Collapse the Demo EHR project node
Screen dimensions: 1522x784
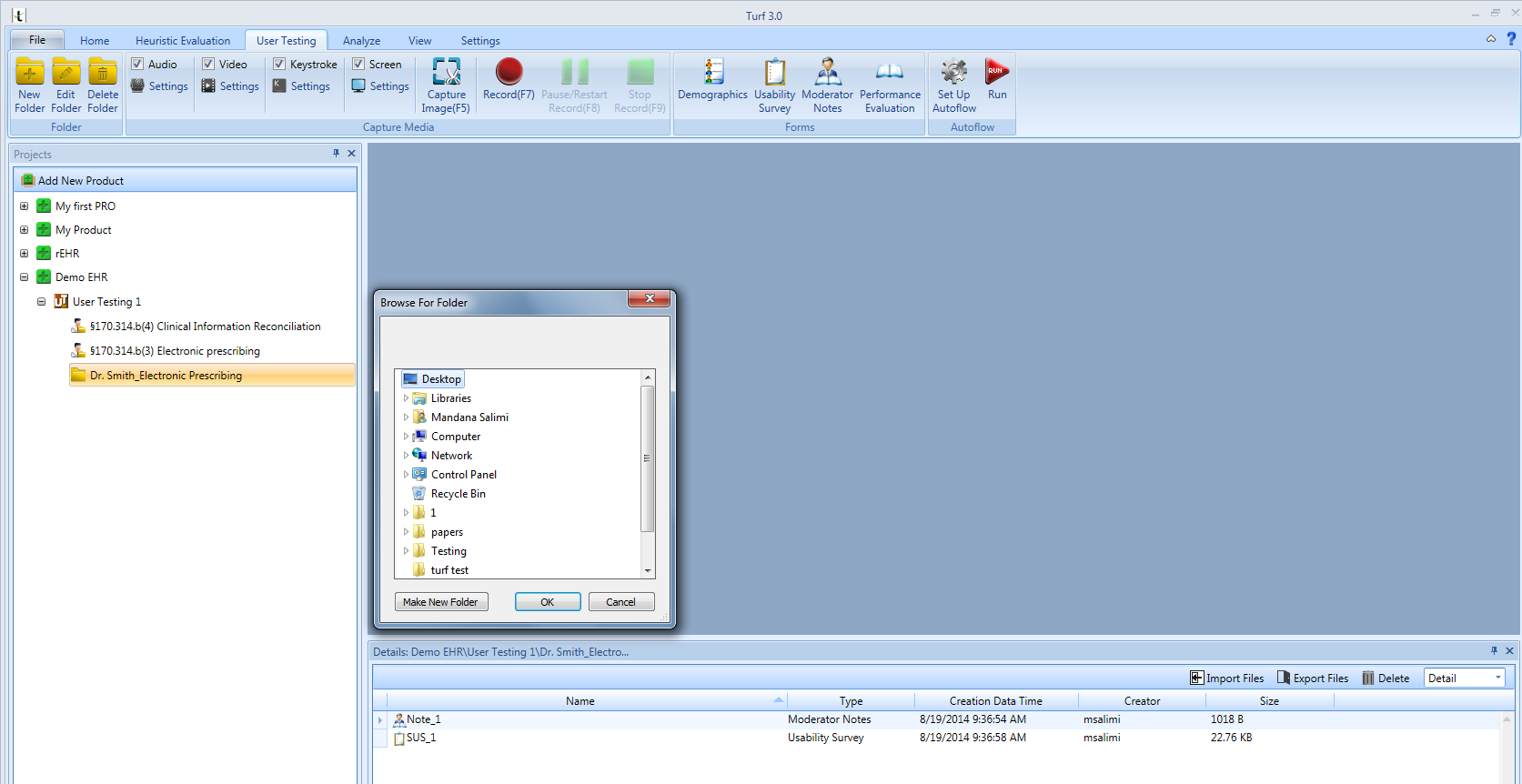(25, 277)
